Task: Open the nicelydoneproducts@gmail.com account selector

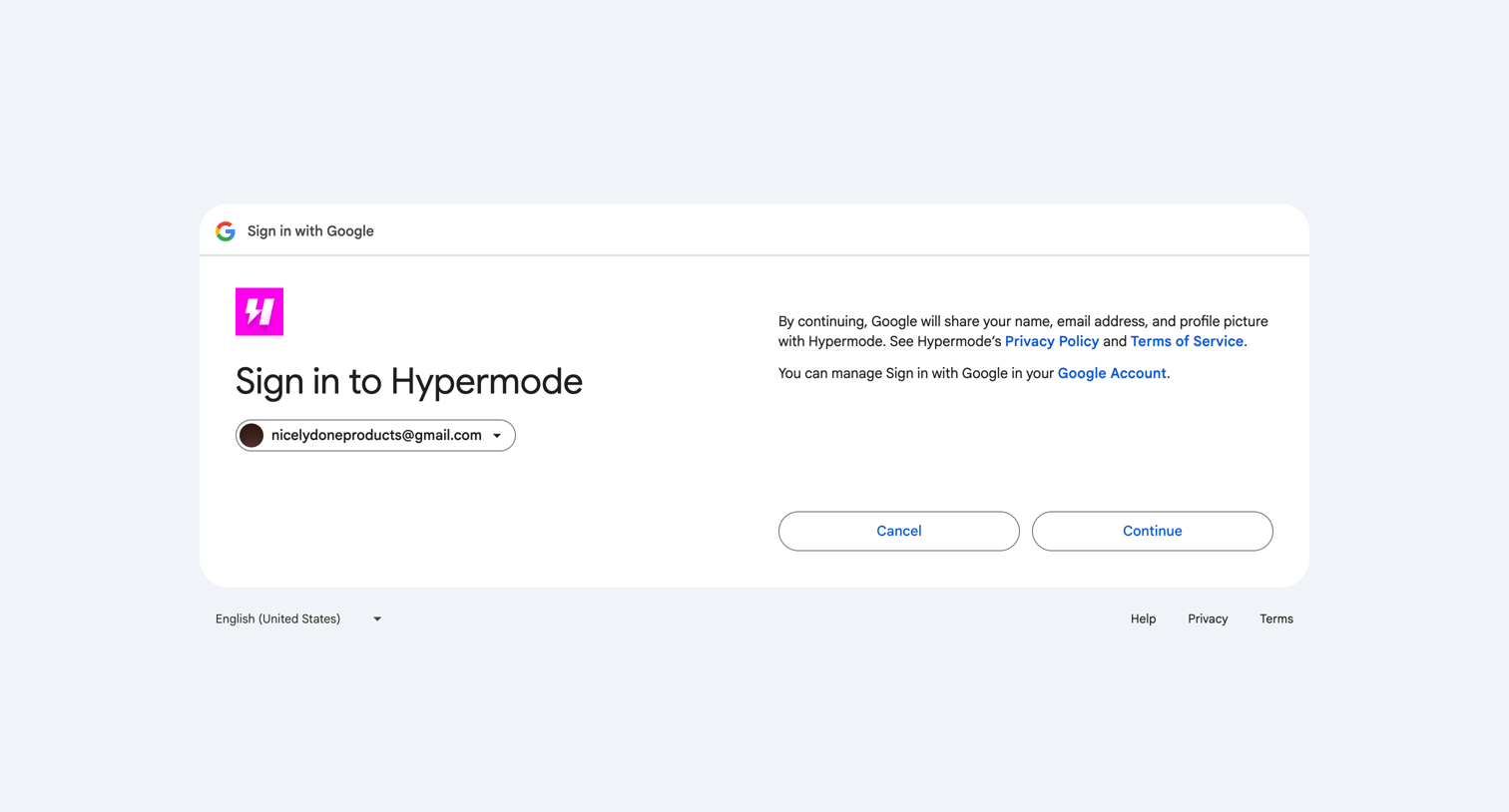Action: coord(375,435)
